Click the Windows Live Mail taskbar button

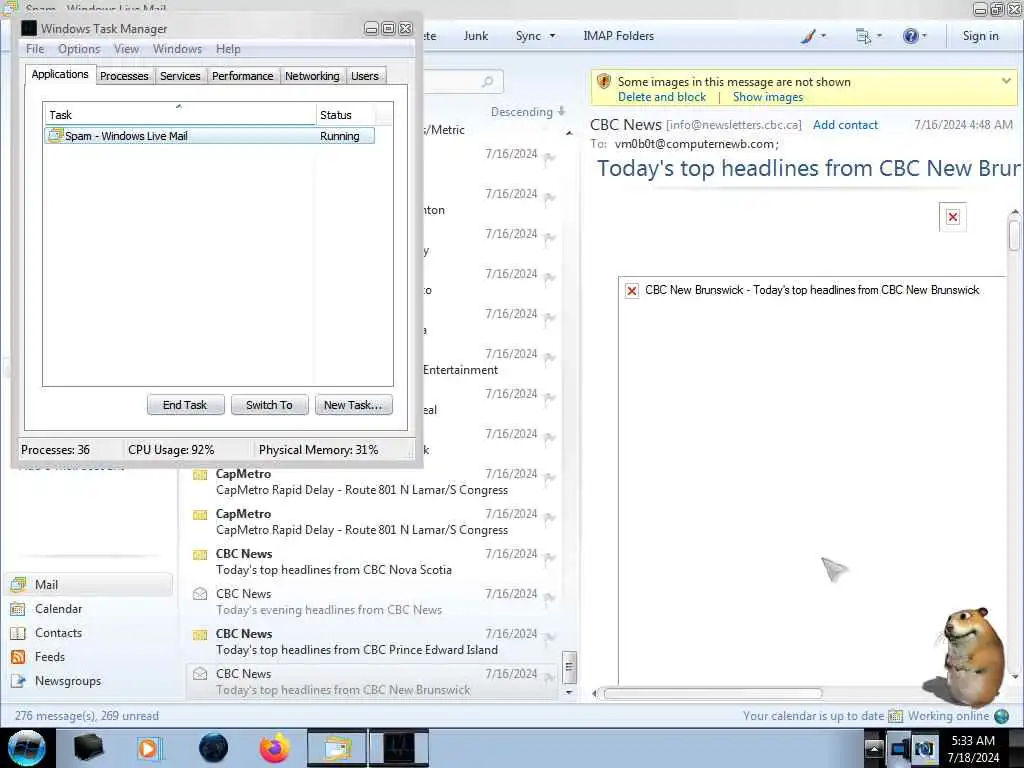click(337, 748)
